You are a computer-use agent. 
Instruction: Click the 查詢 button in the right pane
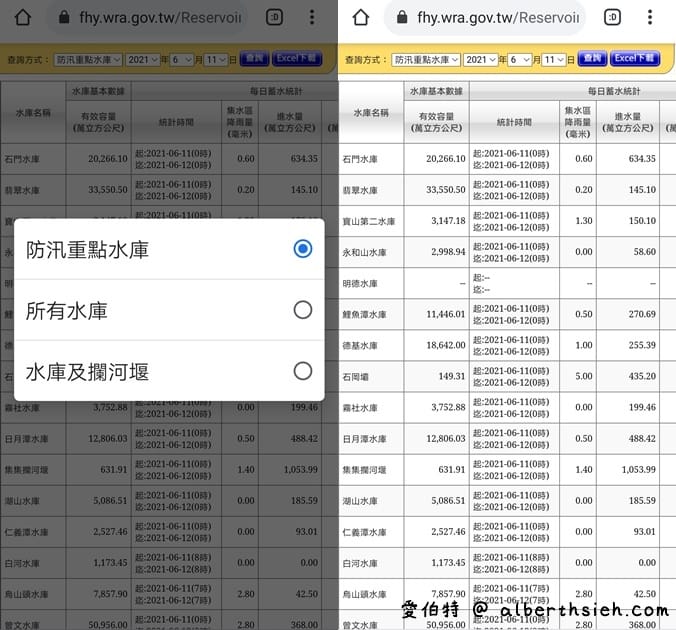[592, 58]
